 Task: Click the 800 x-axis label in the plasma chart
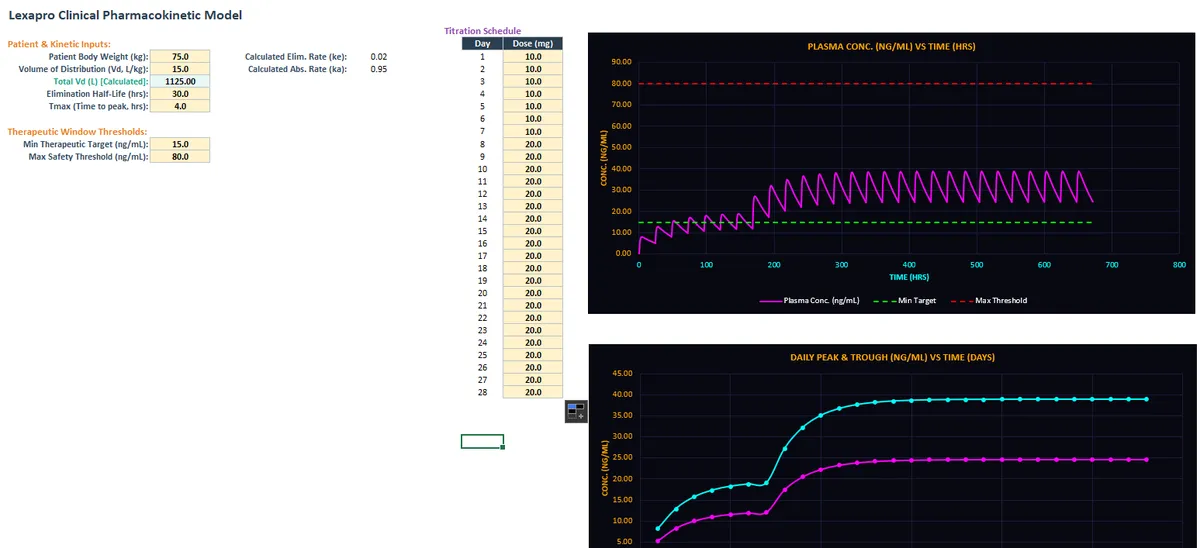(x=1180, y=265)
